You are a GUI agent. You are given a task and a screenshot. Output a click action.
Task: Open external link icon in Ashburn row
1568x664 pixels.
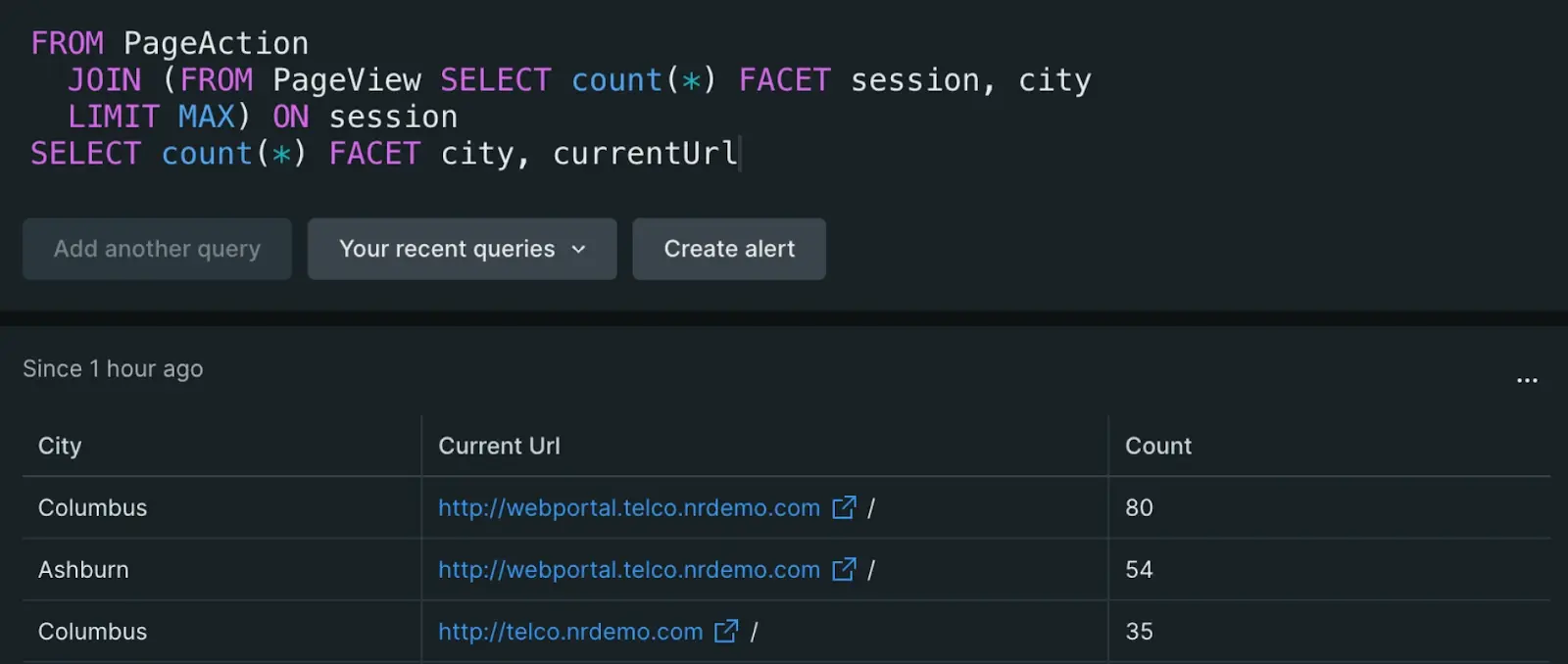[843, 569]
